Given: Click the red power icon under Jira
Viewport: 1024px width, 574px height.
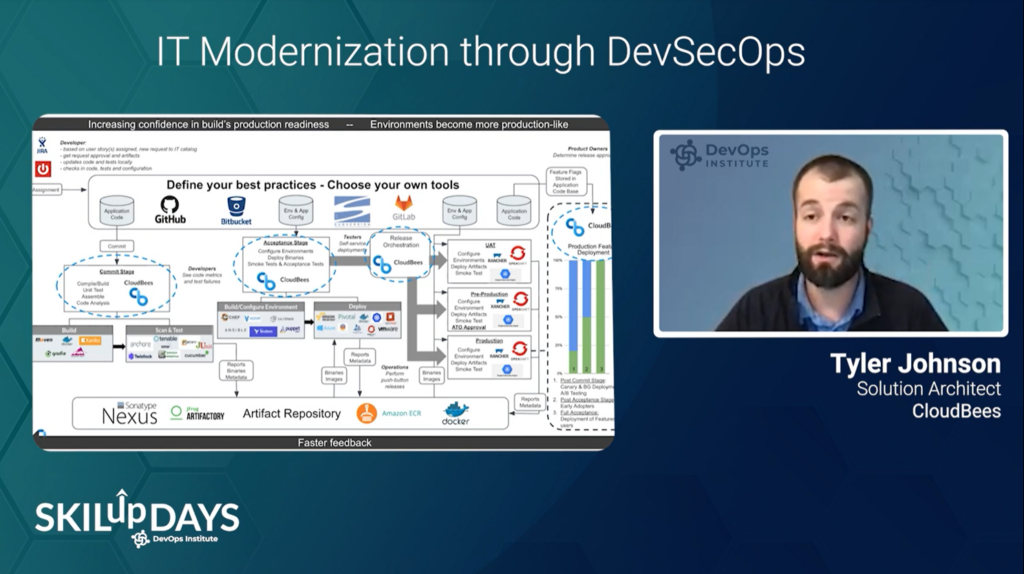Looking at the screenshot, I should (x=43, y=169).
